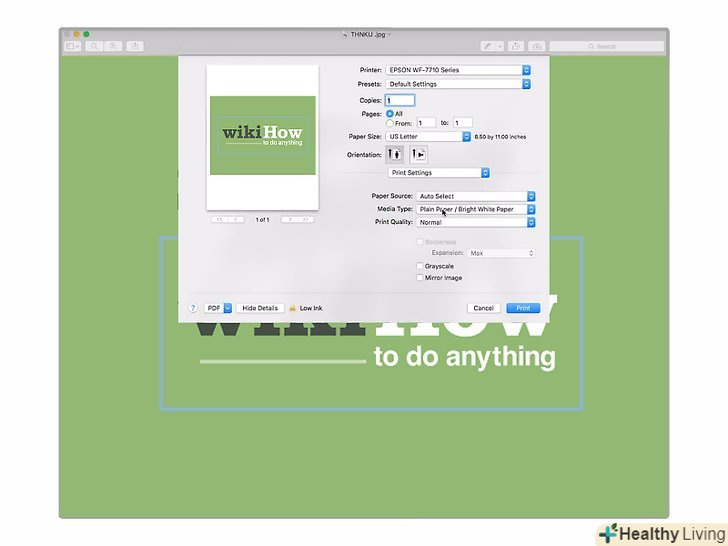Open the arrow menu beside Markup pen
728x546 pixels.
500,46
